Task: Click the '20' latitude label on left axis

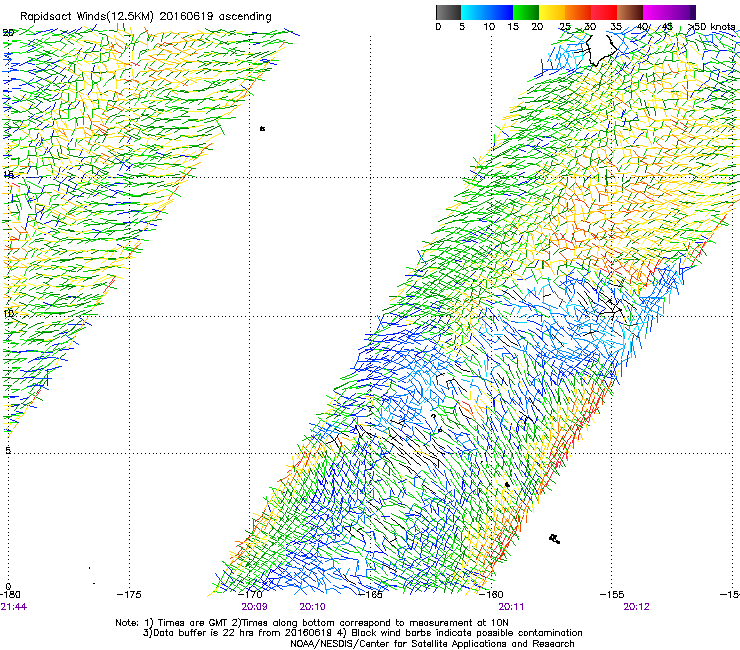Action: click(8, 33)
